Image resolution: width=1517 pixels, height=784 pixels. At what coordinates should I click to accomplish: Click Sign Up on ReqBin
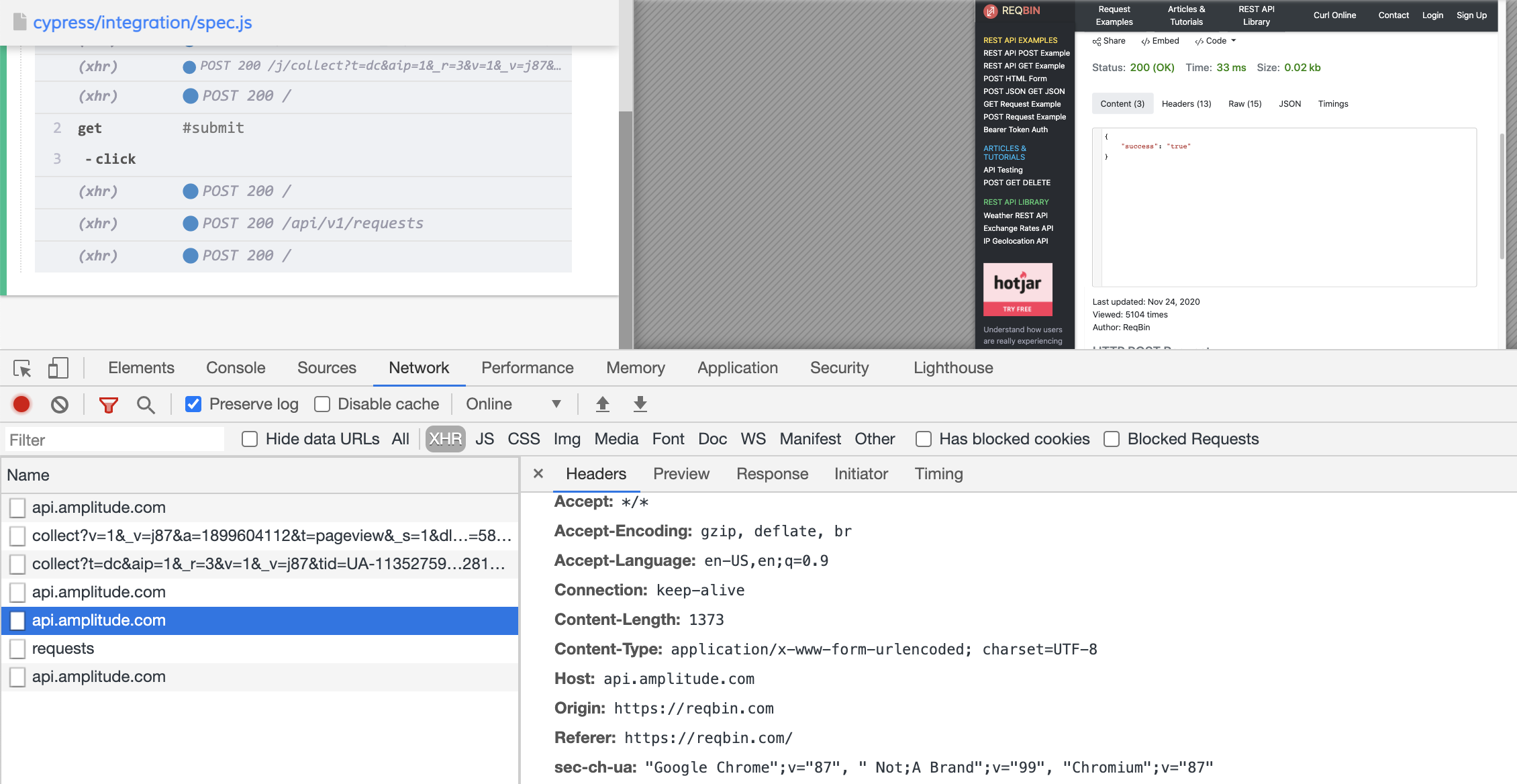(1471, 15)
